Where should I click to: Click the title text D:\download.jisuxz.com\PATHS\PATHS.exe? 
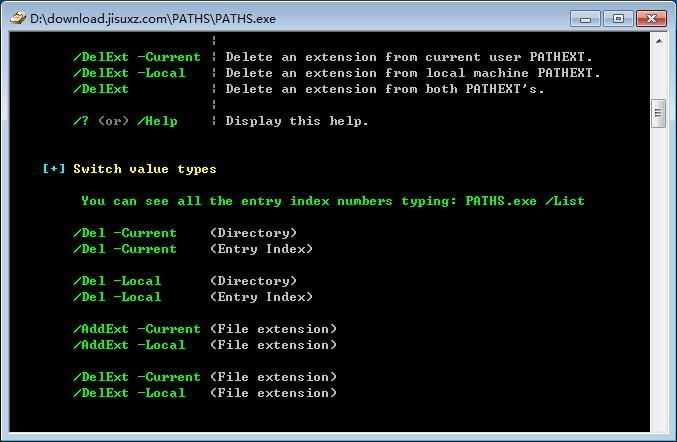[153, 19]
